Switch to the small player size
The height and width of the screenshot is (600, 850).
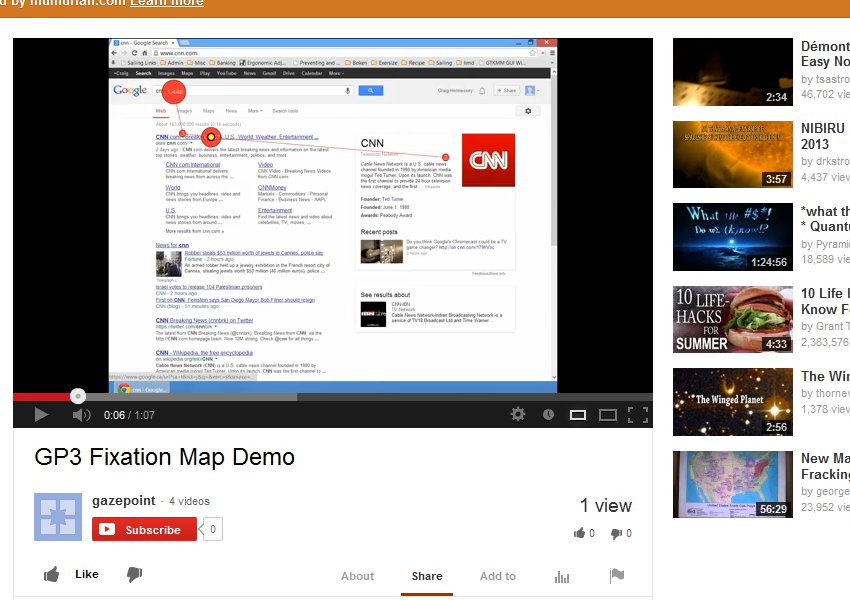pyautogui.click(x=578, y=415)
